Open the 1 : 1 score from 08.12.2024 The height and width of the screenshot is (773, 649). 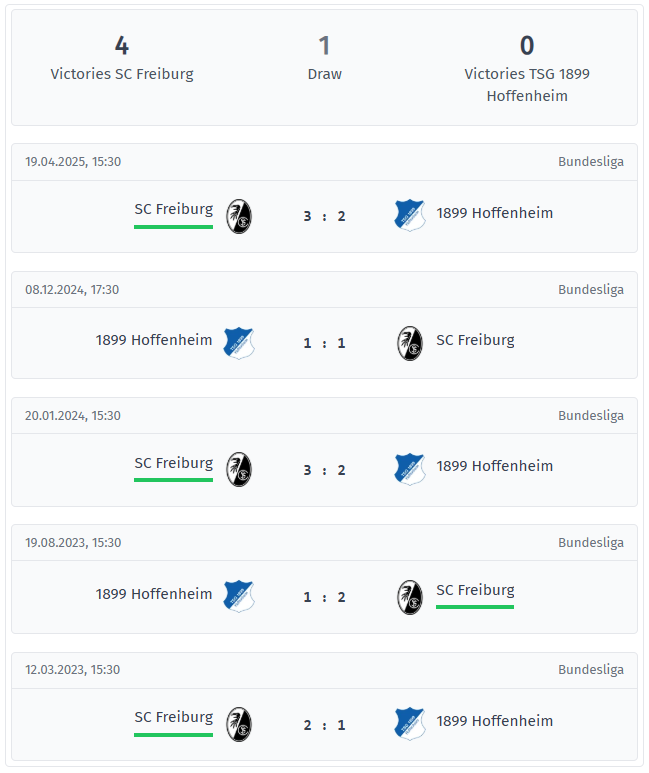click(324, 343)
